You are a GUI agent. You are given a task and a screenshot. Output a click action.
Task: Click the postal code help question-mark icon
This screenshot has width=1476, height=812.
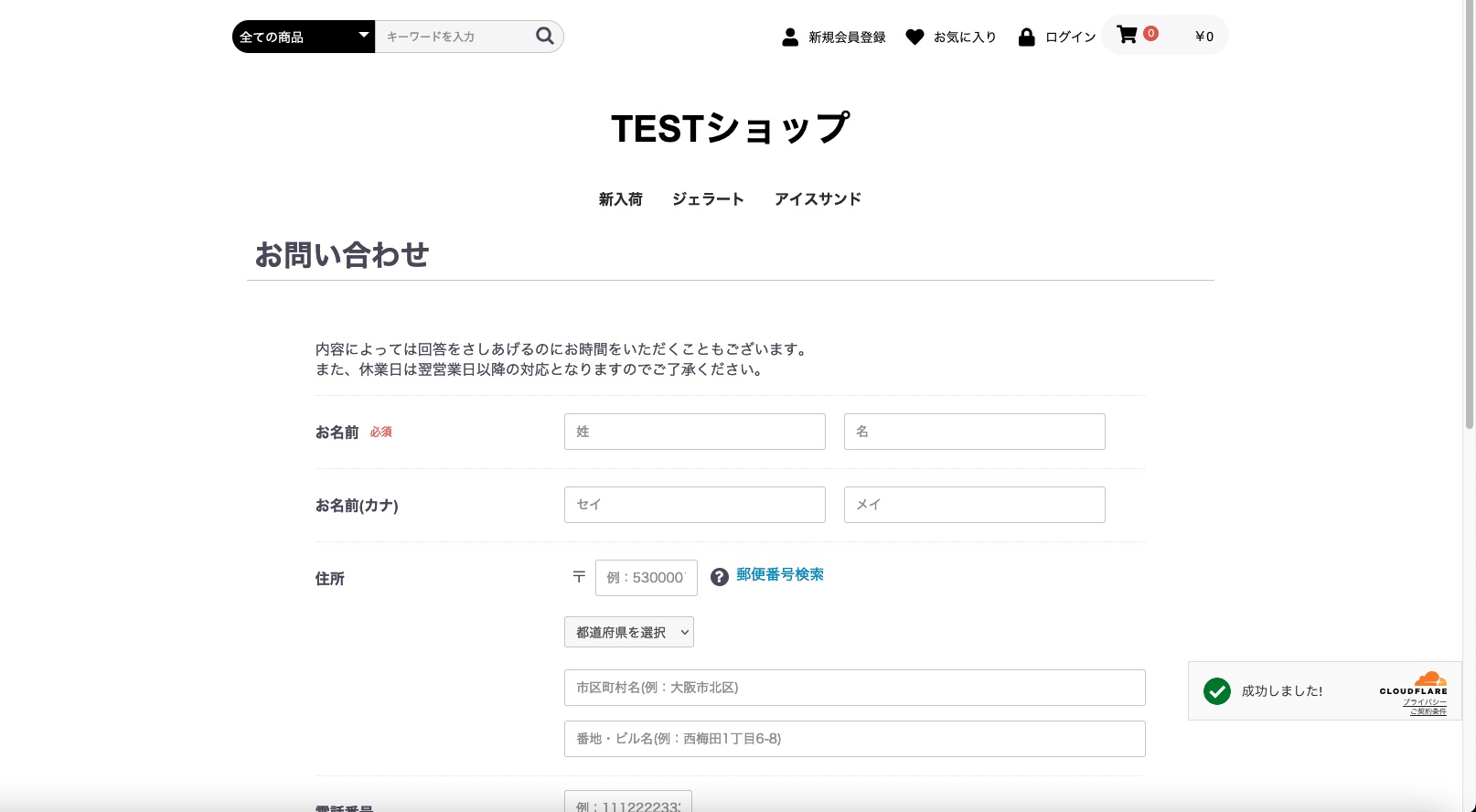pyautogui.click(x=720, y=577)
